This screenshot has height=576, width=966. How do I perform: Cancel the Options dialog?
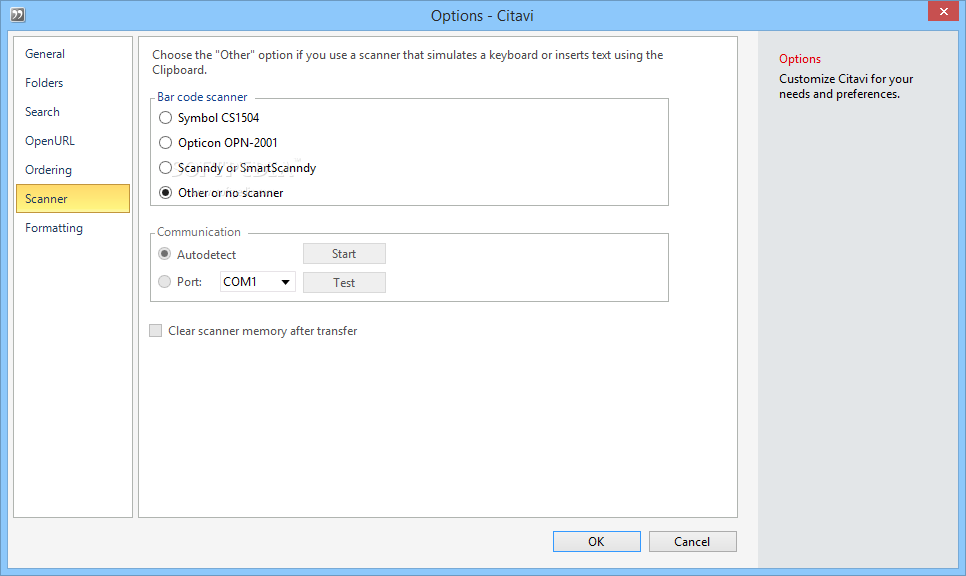pyautogui.click(x=692, y=542)
